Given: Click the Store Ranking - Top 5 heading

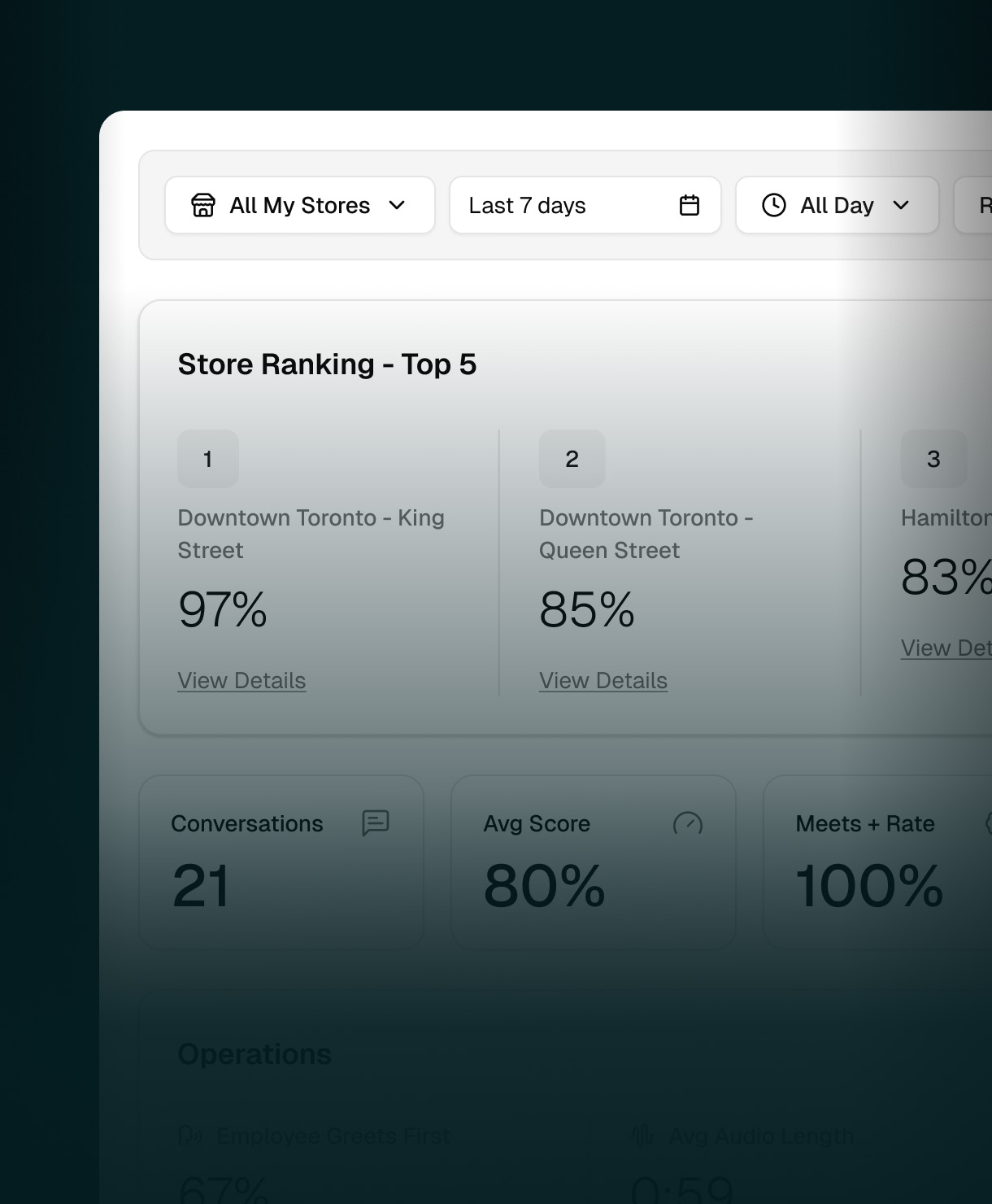Looking at the screenshot, I should (327, 364).
